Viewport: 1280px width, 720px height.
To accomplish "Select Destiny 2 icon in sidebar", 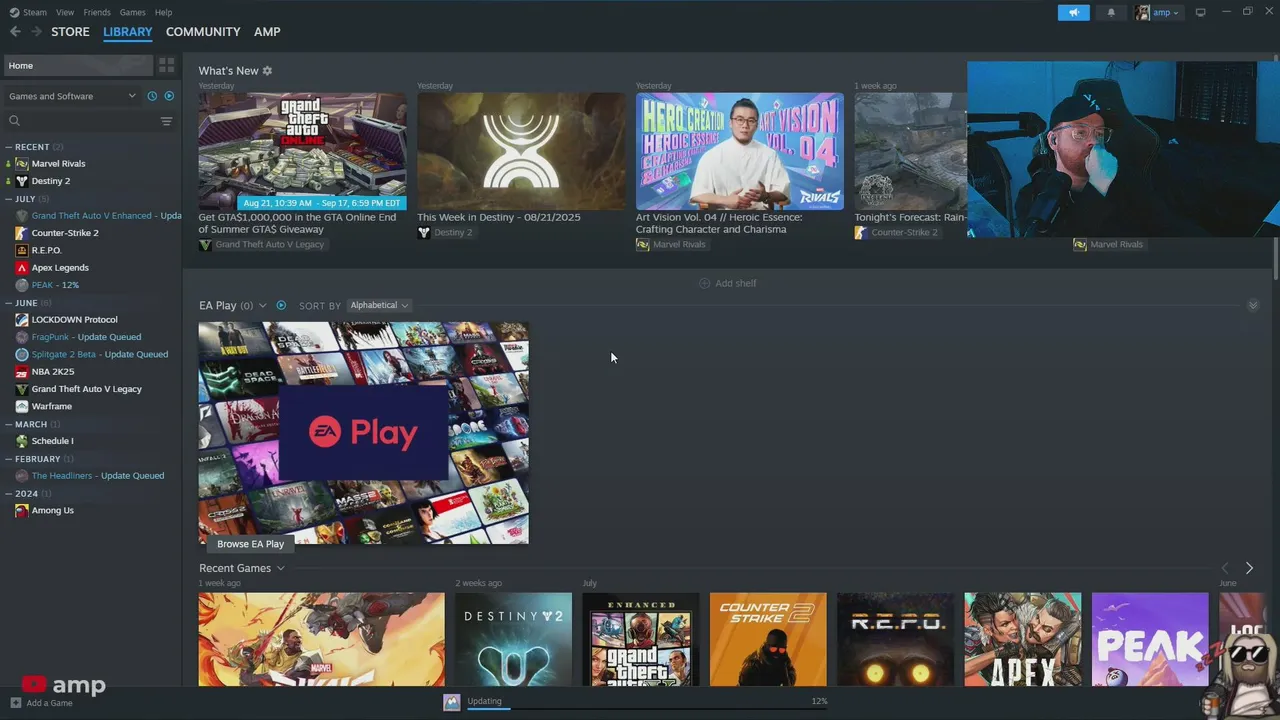I will (22, 181).
